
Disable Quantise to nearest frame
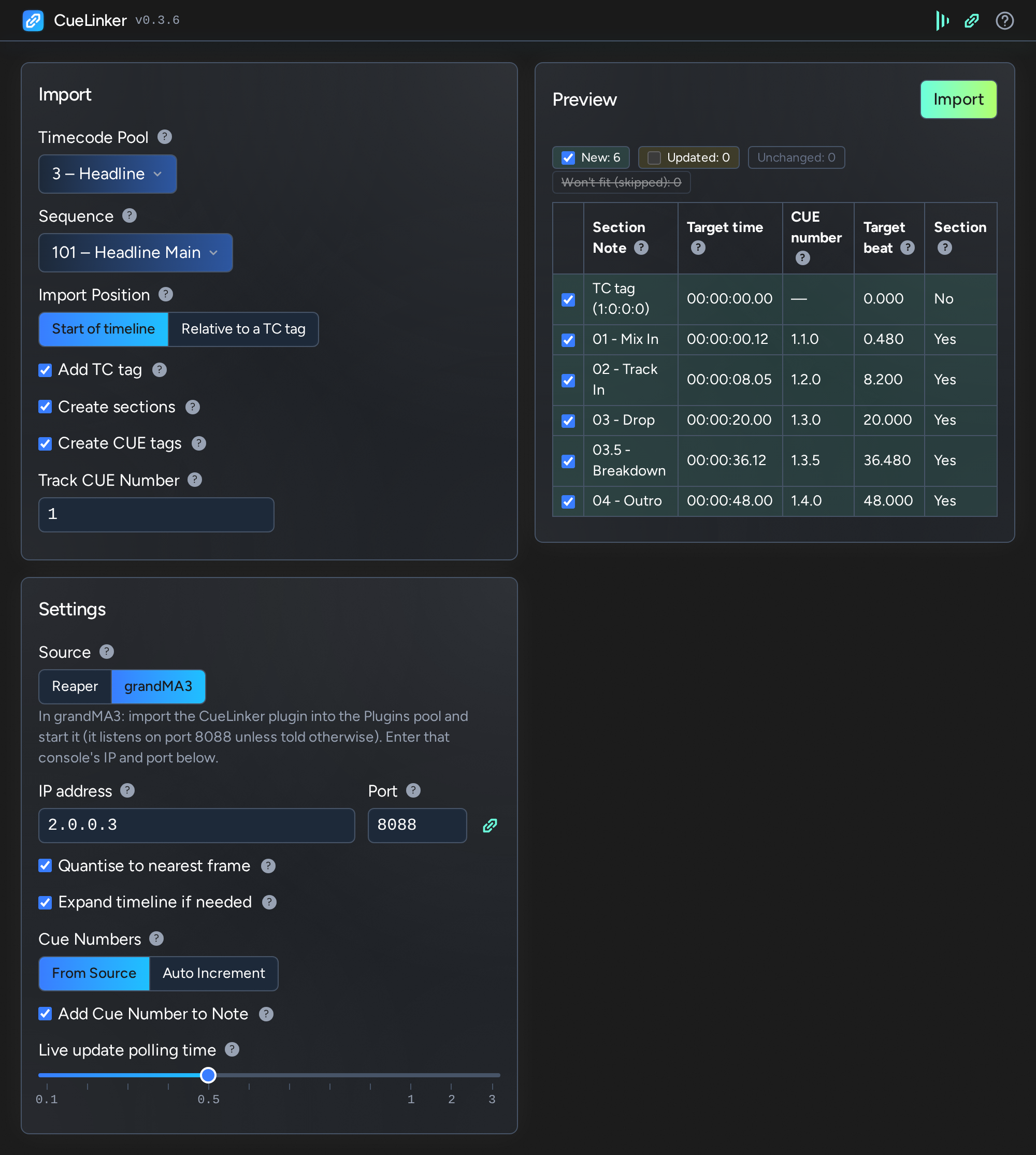(x=45, y=866)
